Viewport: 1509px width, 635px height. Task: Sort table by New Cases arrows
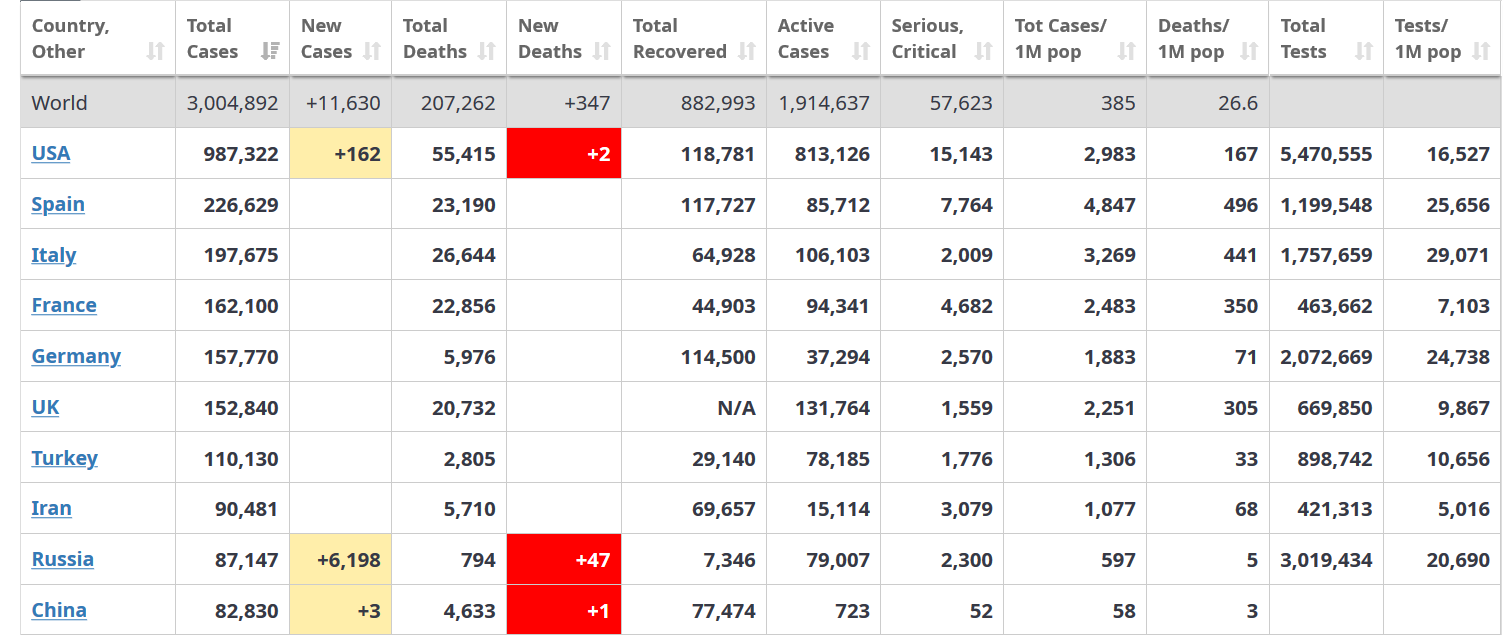coord(372,52)
